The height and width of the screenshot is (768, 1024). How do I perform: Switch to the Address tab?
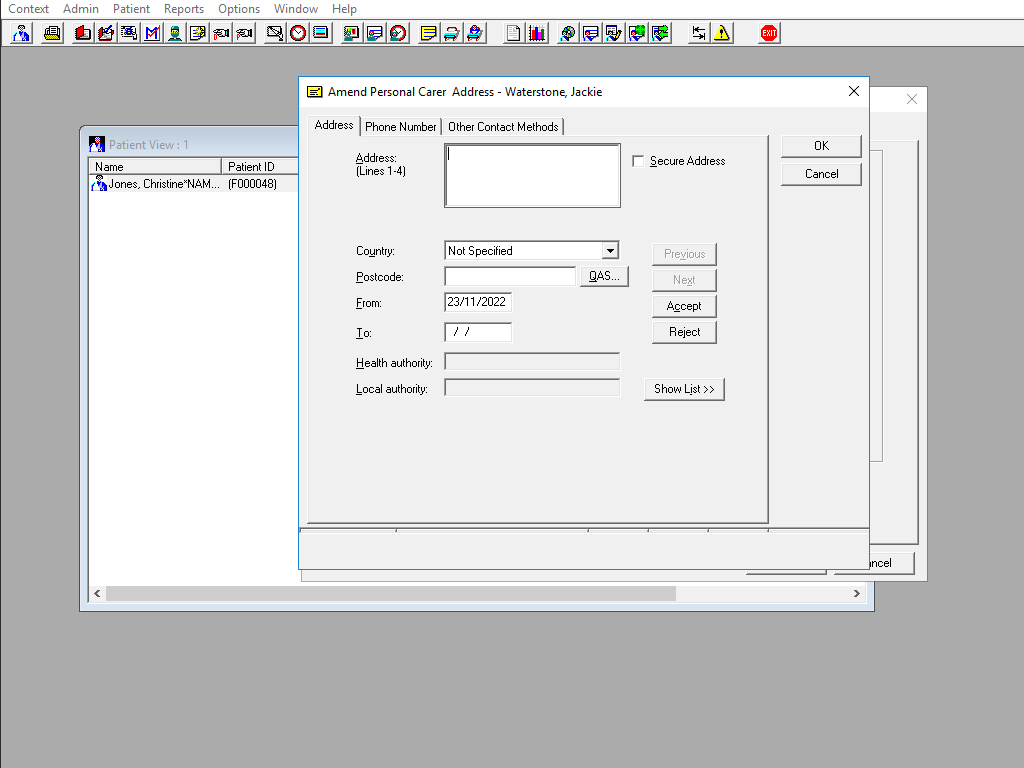[x=334, y=125]
